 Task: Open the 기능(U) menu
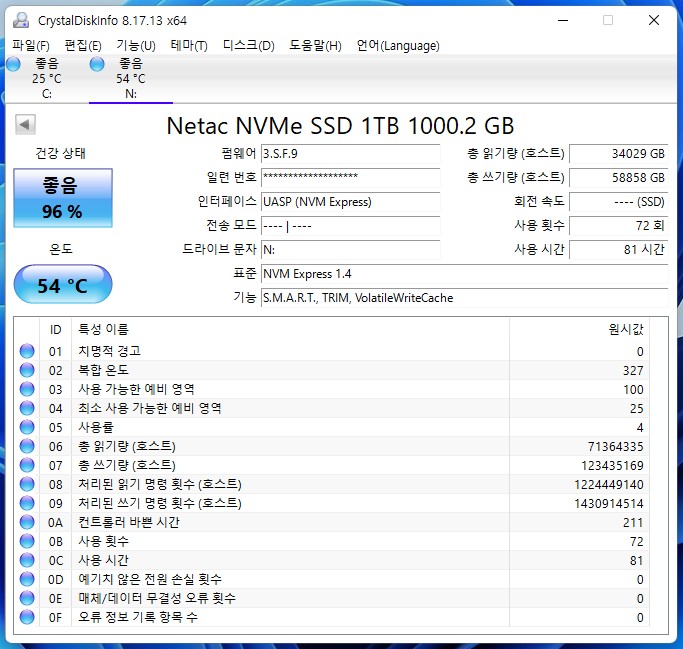[136, 45]
